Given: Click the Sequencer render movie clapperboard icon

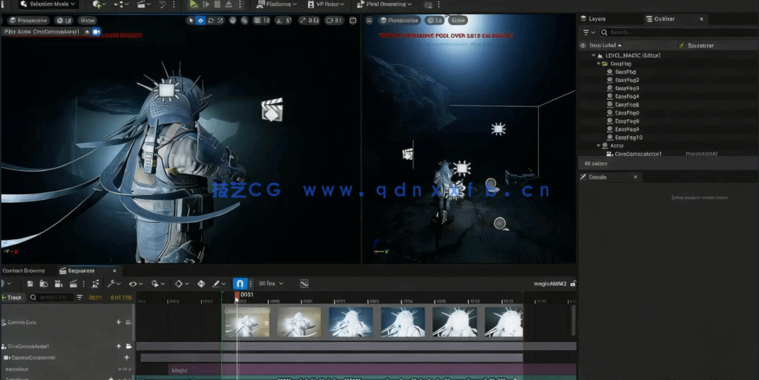Looking at the screenshot, I should click(x=74, y=284).
